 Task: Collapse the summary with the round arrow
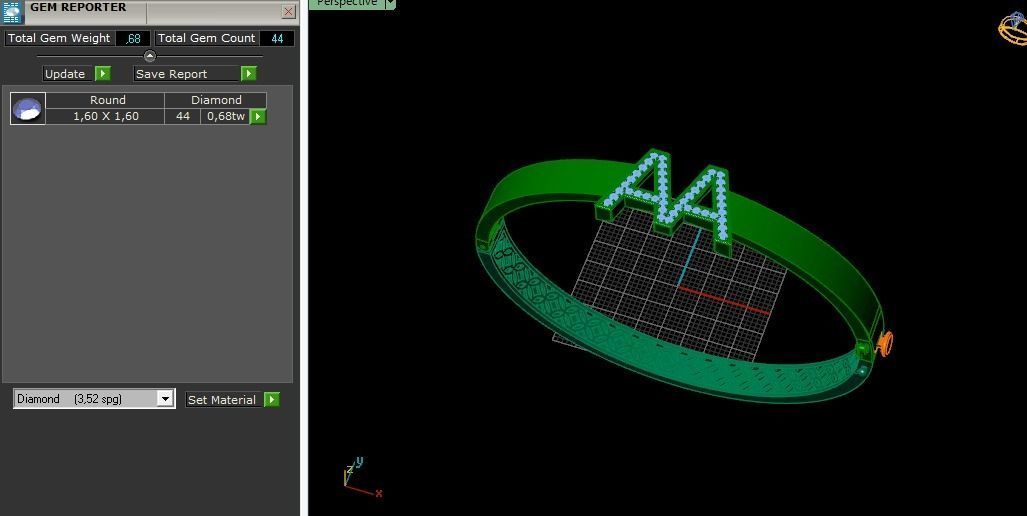tap(149, 56)
